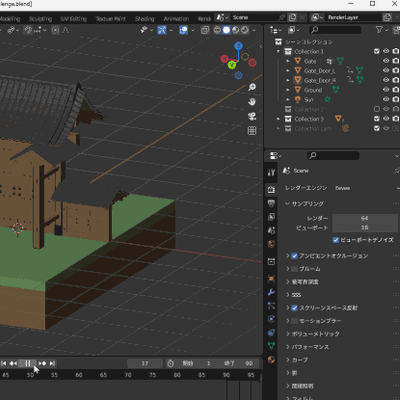Switch orthographic/perspective grid icon

[252, 130]
